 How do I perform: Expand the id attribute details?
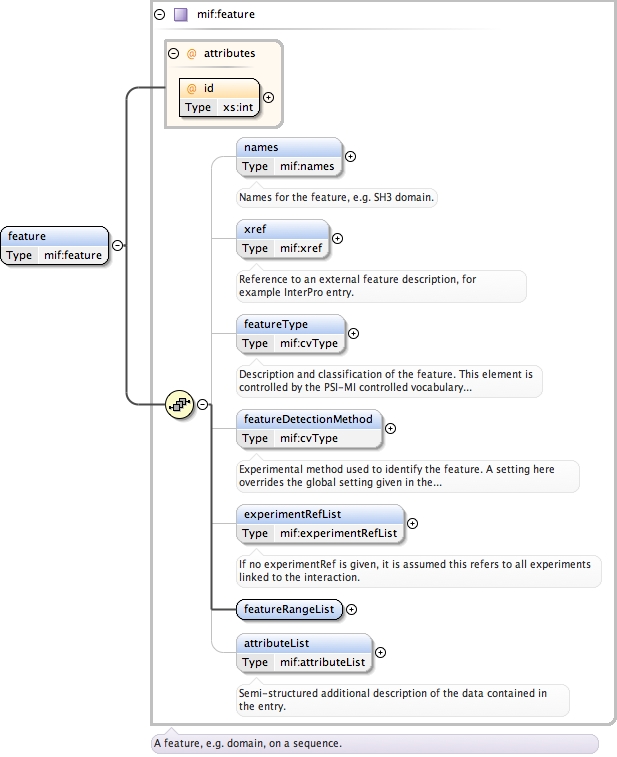point(268,98)
